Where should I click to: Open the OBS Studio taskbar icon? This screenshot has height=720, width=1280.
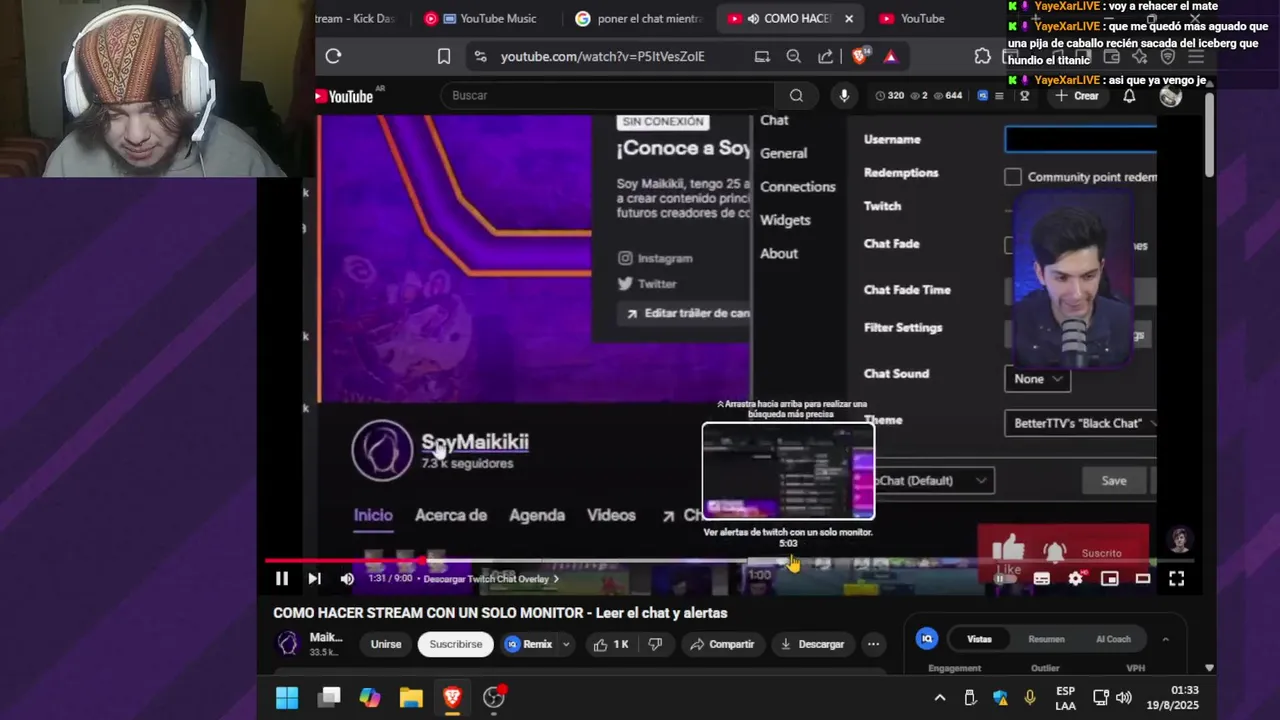click(494, 698)
